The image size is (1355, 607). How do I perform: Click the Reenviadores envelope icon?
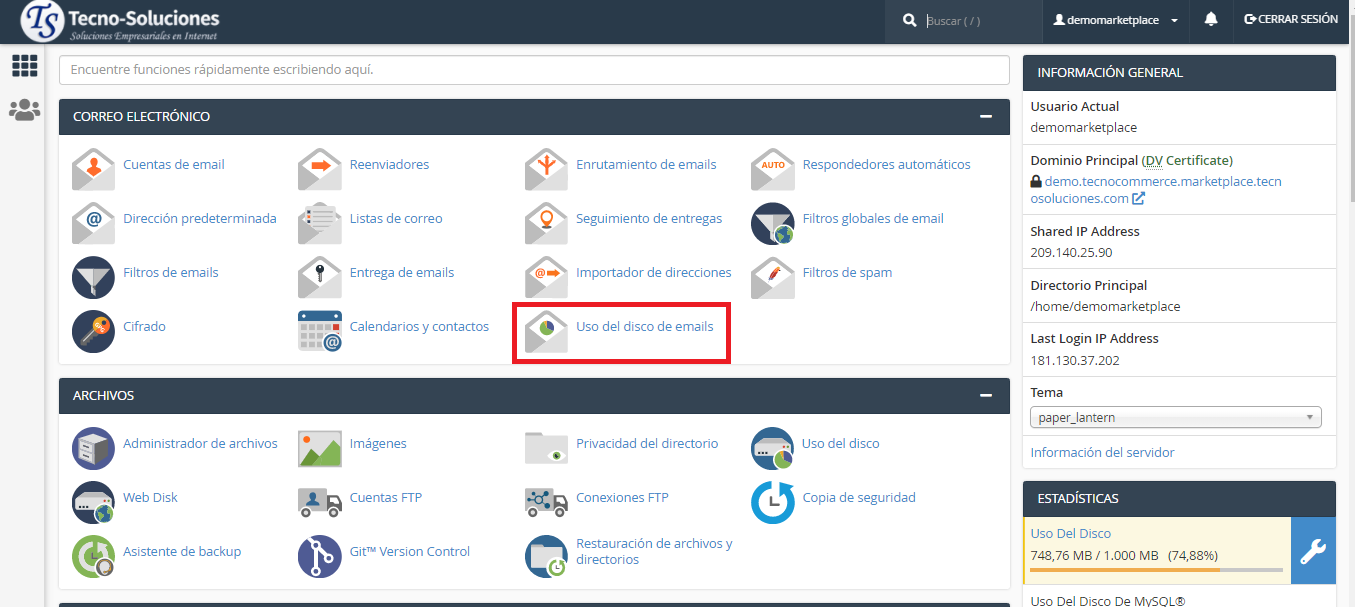coord(320,168)
